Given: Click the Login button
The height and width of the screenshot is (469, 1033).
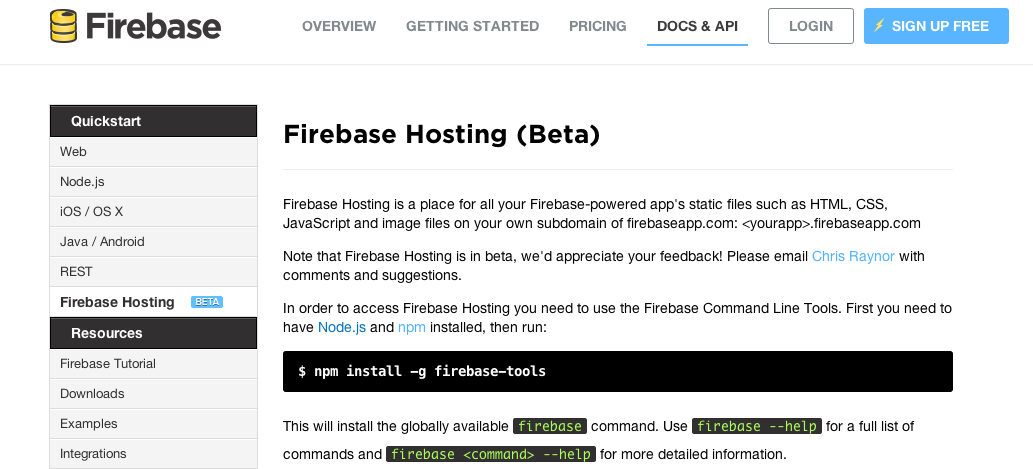Looking at the screenshot, I should pos(810,26).
